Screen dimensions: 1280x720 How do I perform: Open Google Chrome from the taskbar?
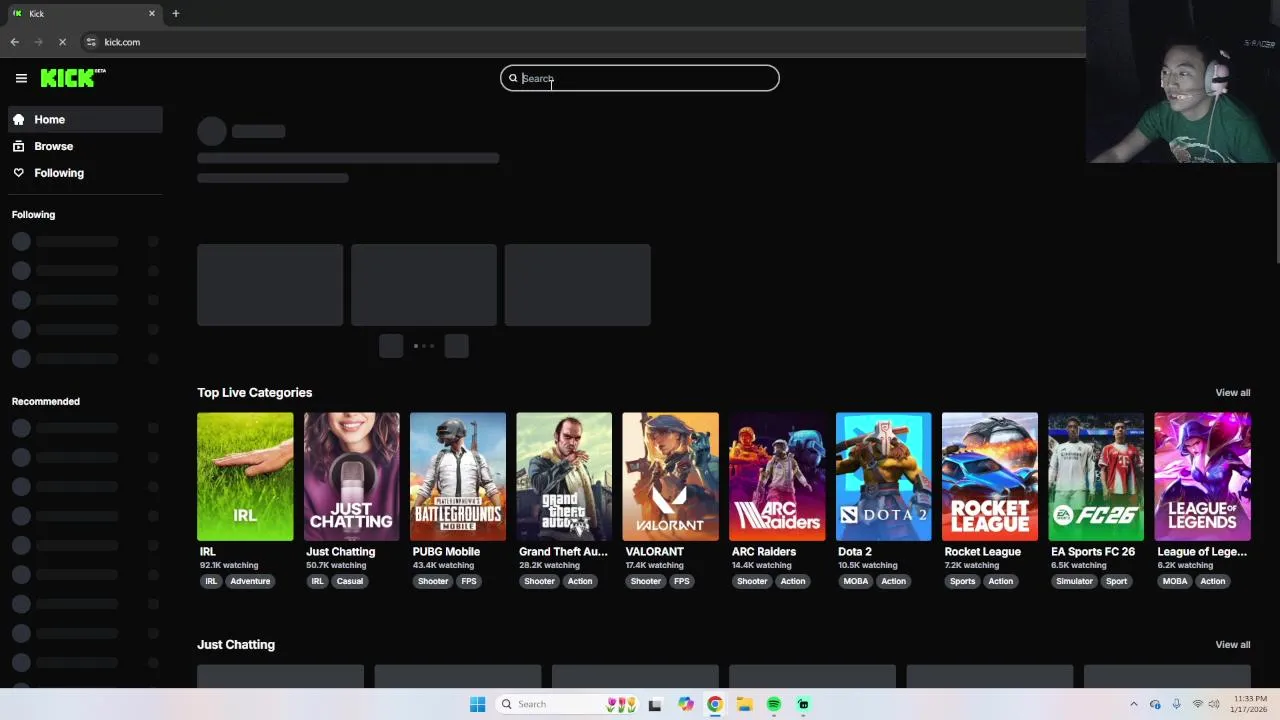coord(714,704)
